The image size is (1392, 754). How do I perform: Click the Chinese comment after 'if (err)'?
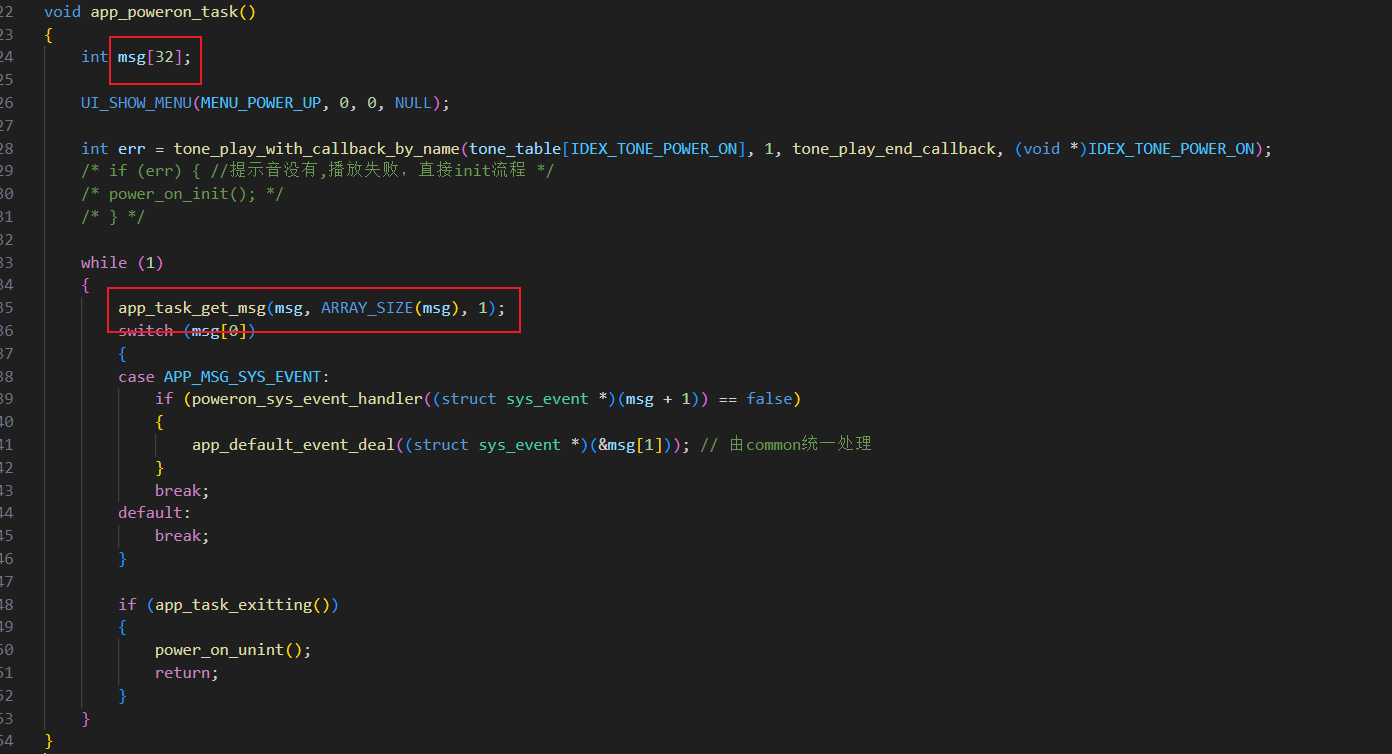(382, 171)
